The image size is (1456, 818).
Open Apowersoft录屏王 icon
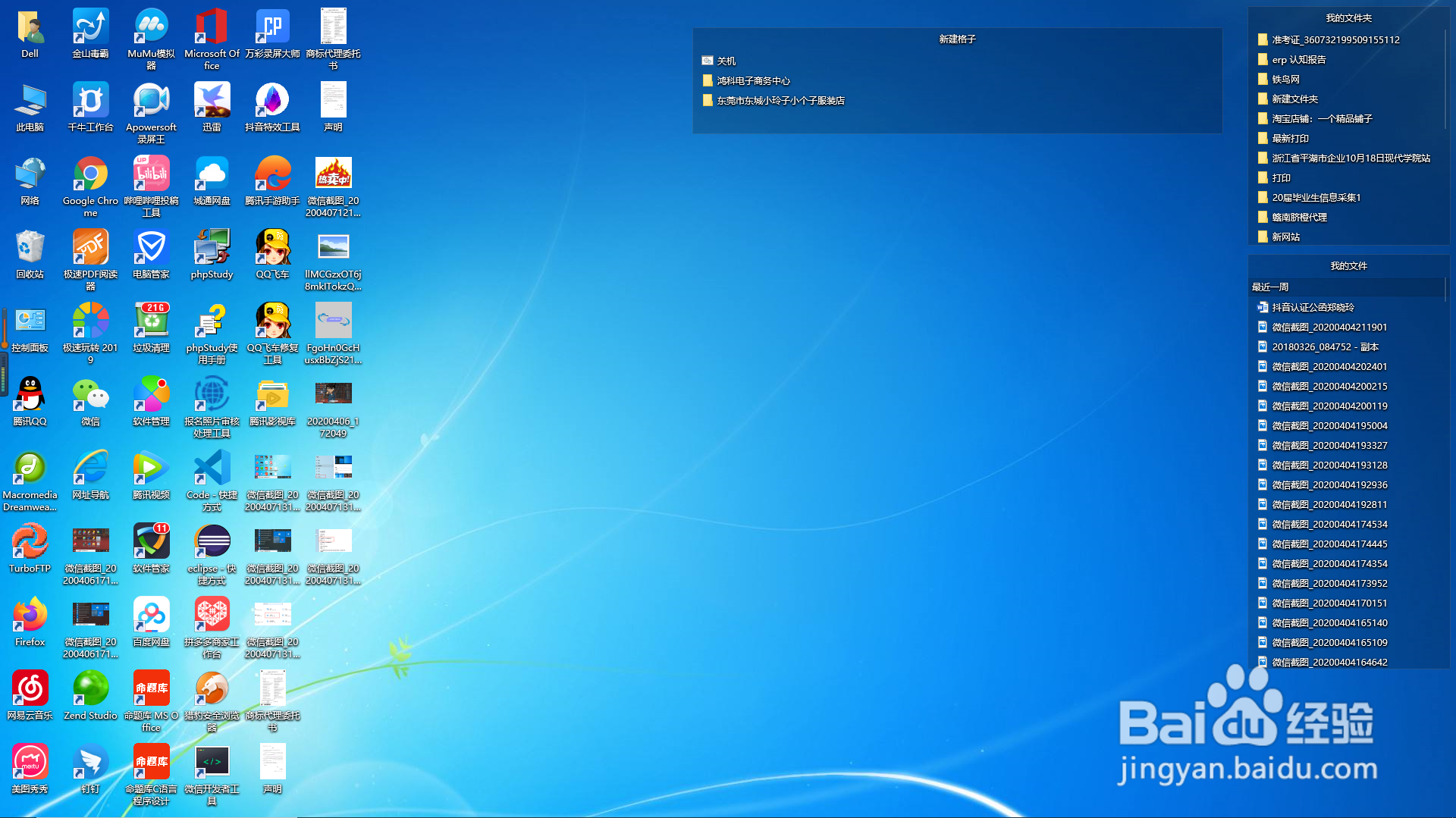(151, 101)
